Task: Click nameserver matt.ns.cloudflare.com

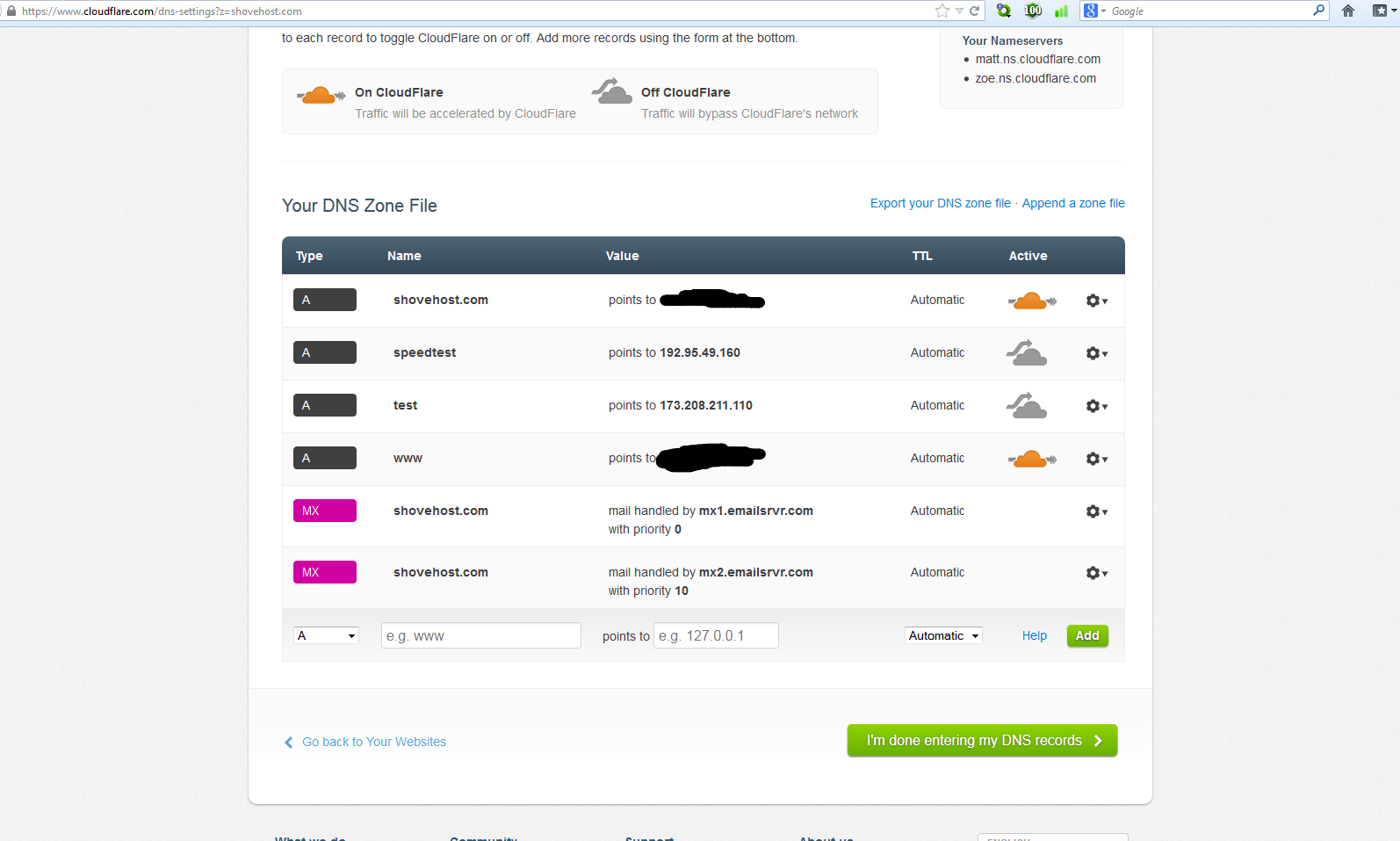Action: pyautogui.click(x=1037, y=59)
